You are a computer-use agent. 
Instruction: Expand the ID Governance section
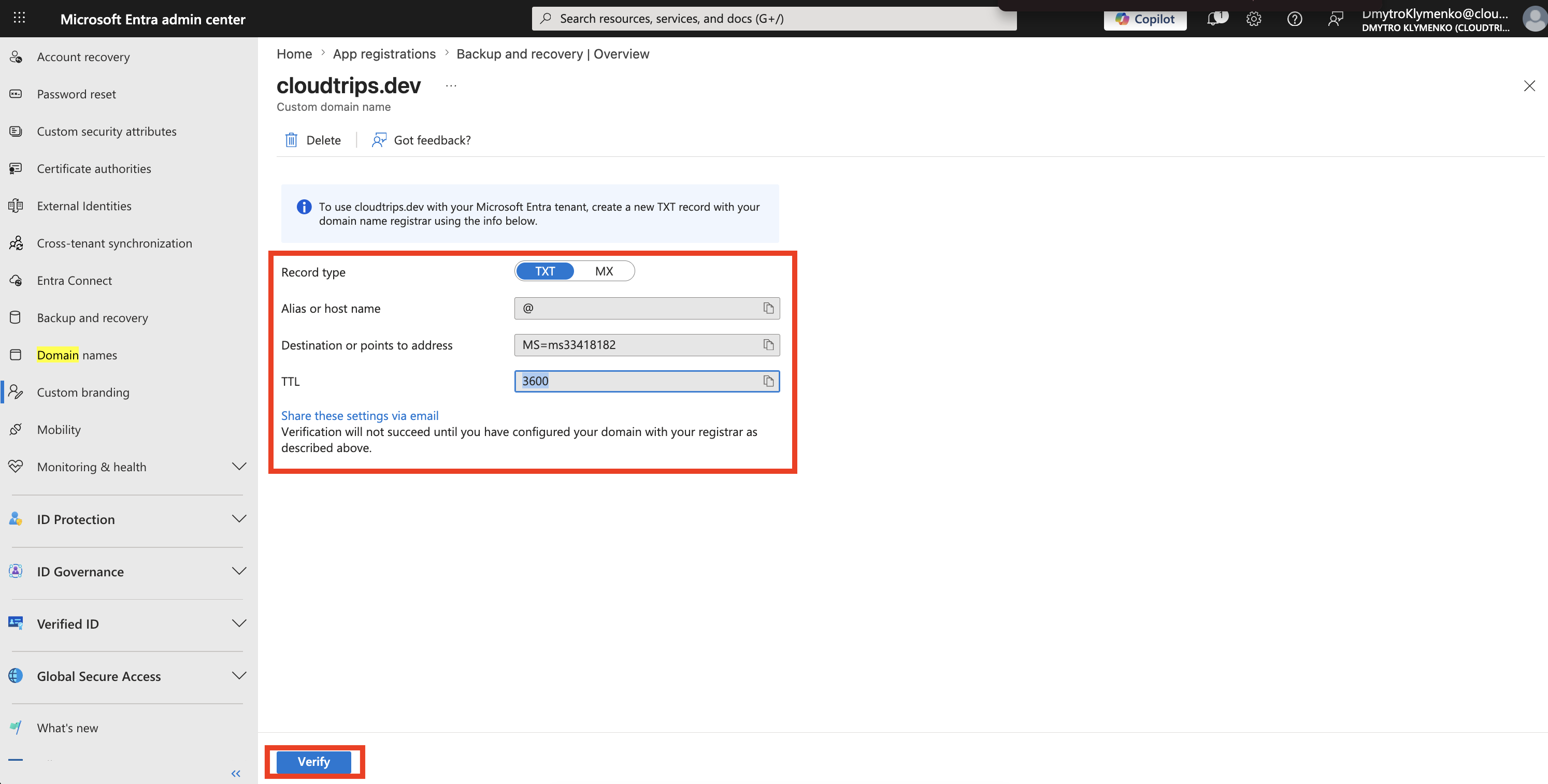pos(239,571)
